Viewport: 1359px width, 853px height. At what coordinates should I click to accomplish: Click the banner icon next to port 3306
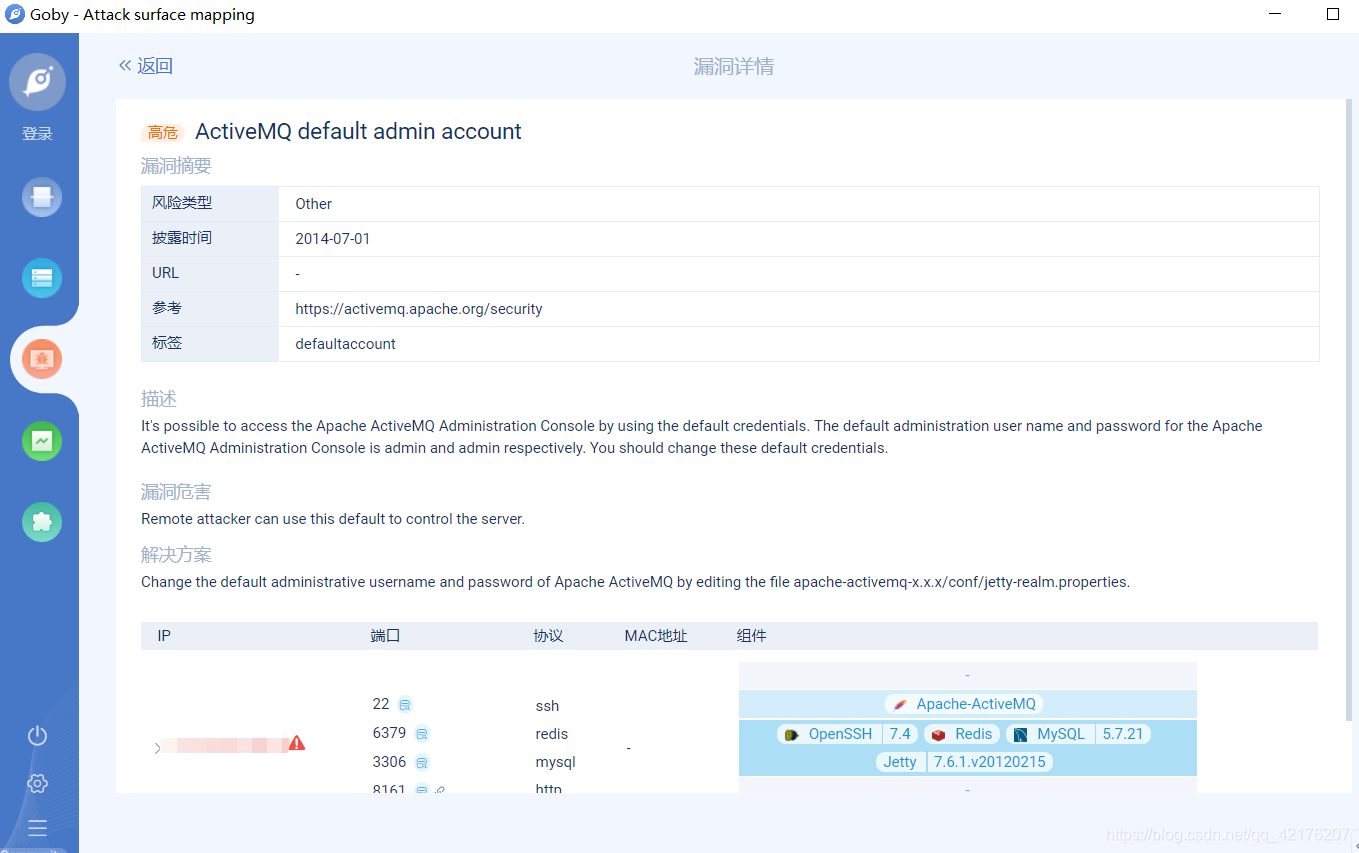pos(422,762)
